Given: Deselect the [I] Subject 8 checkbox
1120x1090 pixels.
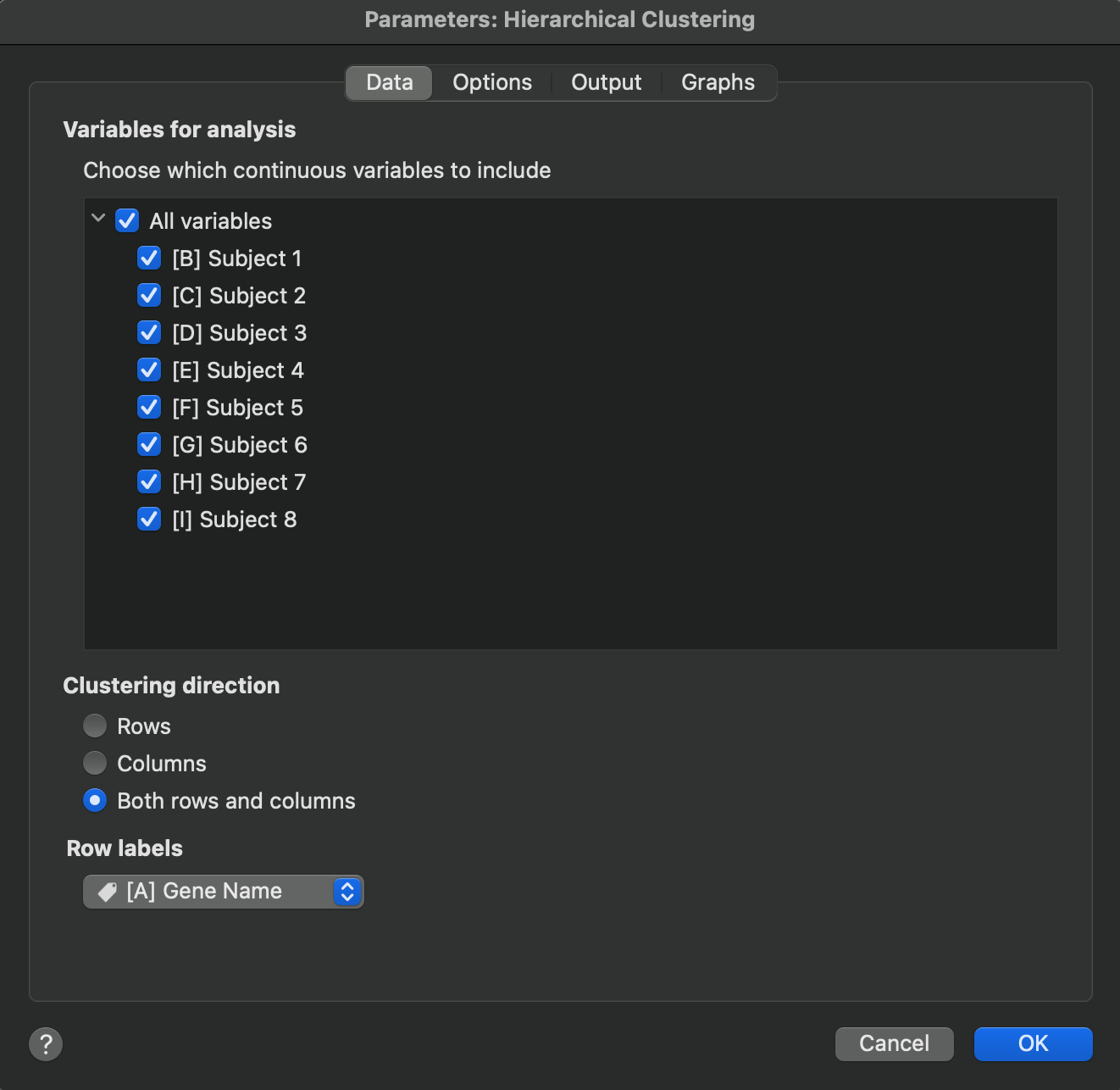Looking at the screenshot, I should 149,520.
